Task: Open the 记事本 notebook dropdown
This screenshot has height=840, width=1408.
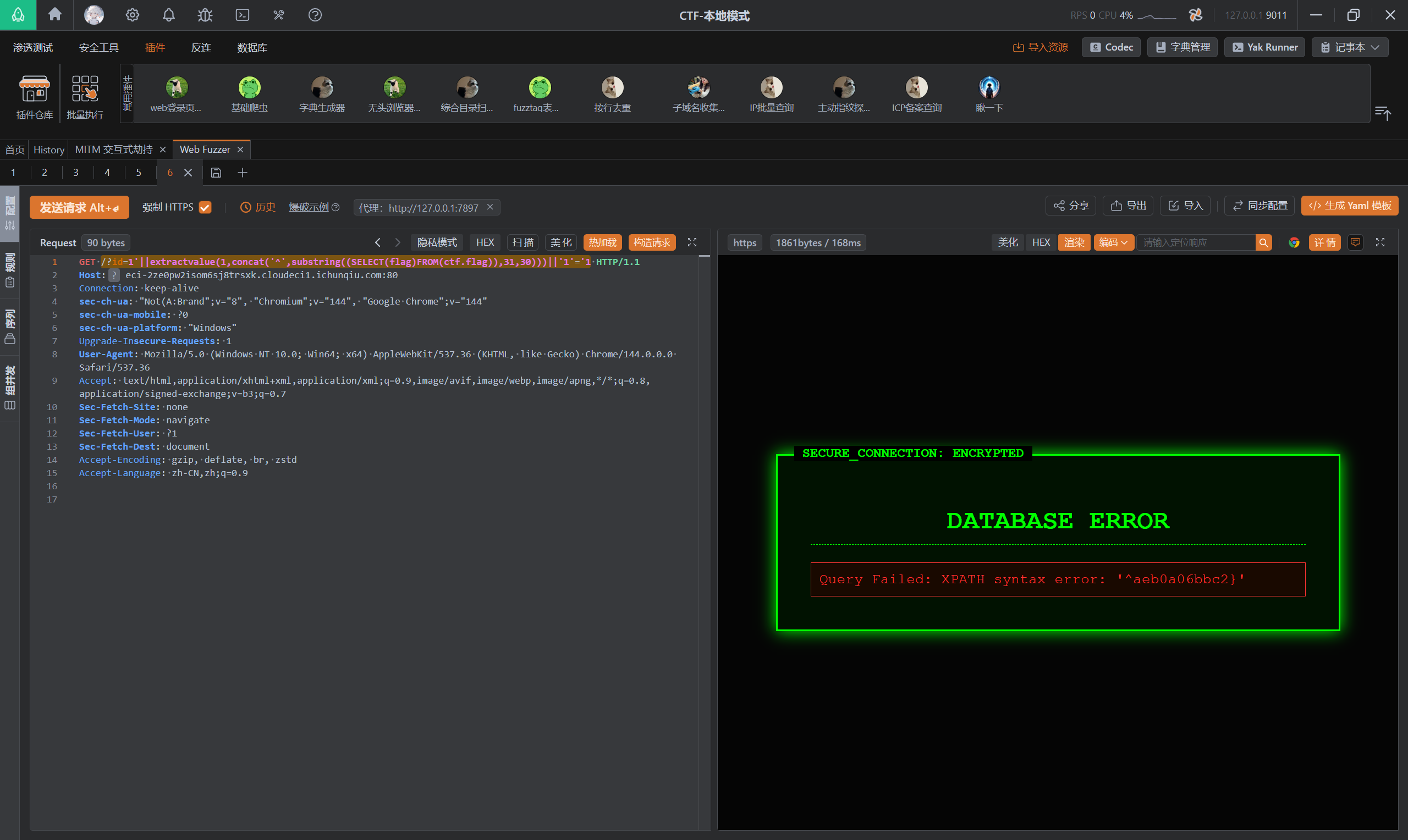Action: click(1350, 47)
